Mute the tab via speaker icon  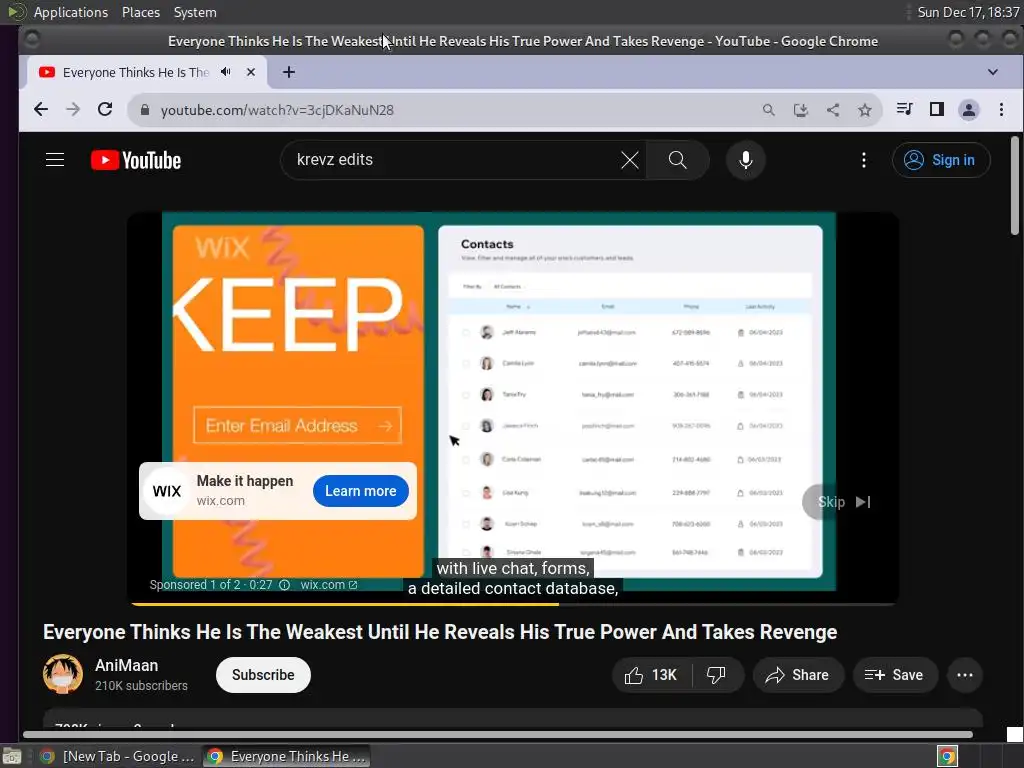click(226, 72)
